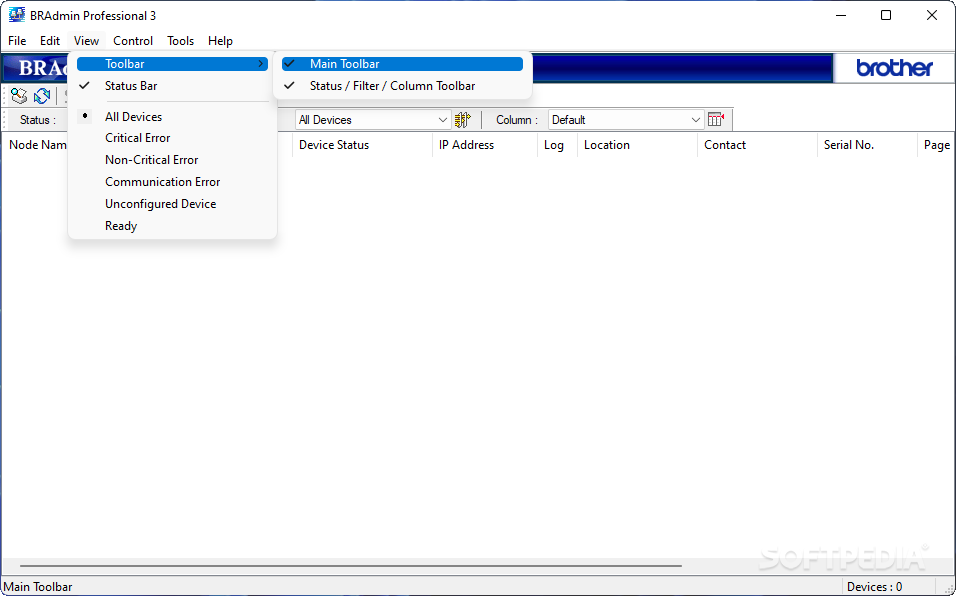Sort by Log column header
The image size is (956, 596).
click(x=557, y=145)
